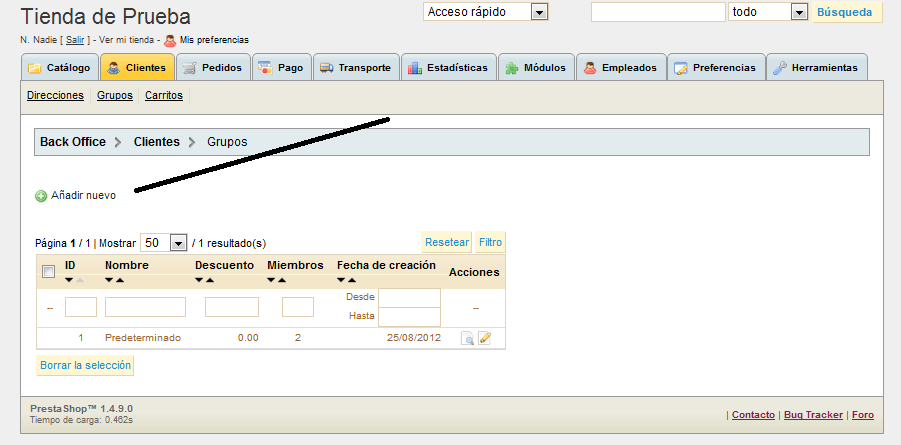The width and height of the screenshot is (901, 445).
Task: Click the view magnifier icon in Predeterminado row
Action: (x=468, y=338)
